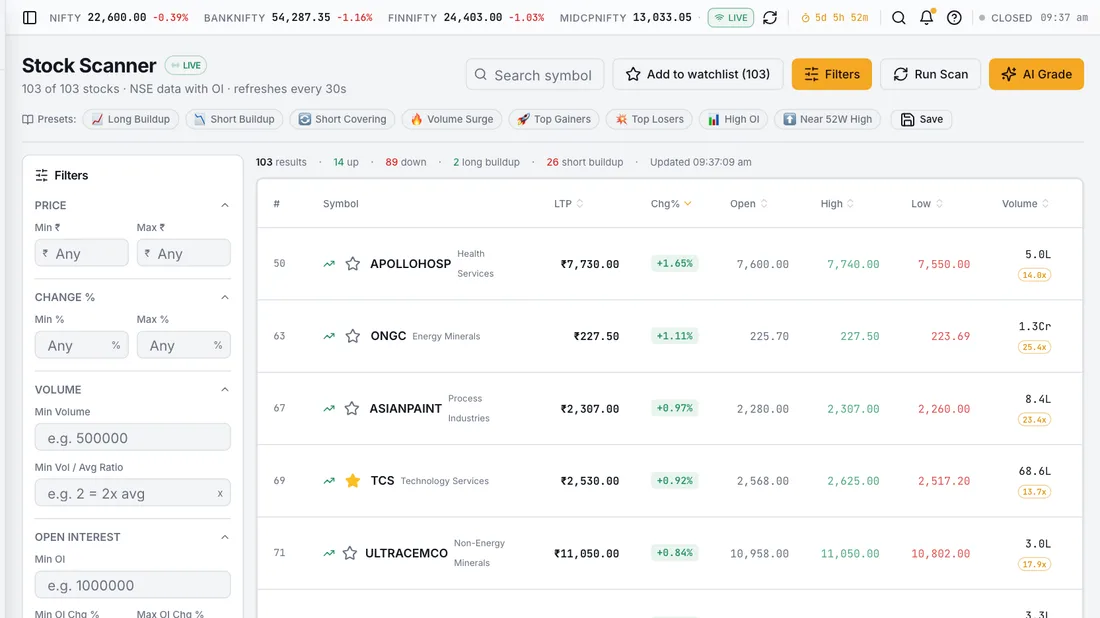Open the help question mark icon
Viewport: 1100px width, 618px height.
point(954,18)
